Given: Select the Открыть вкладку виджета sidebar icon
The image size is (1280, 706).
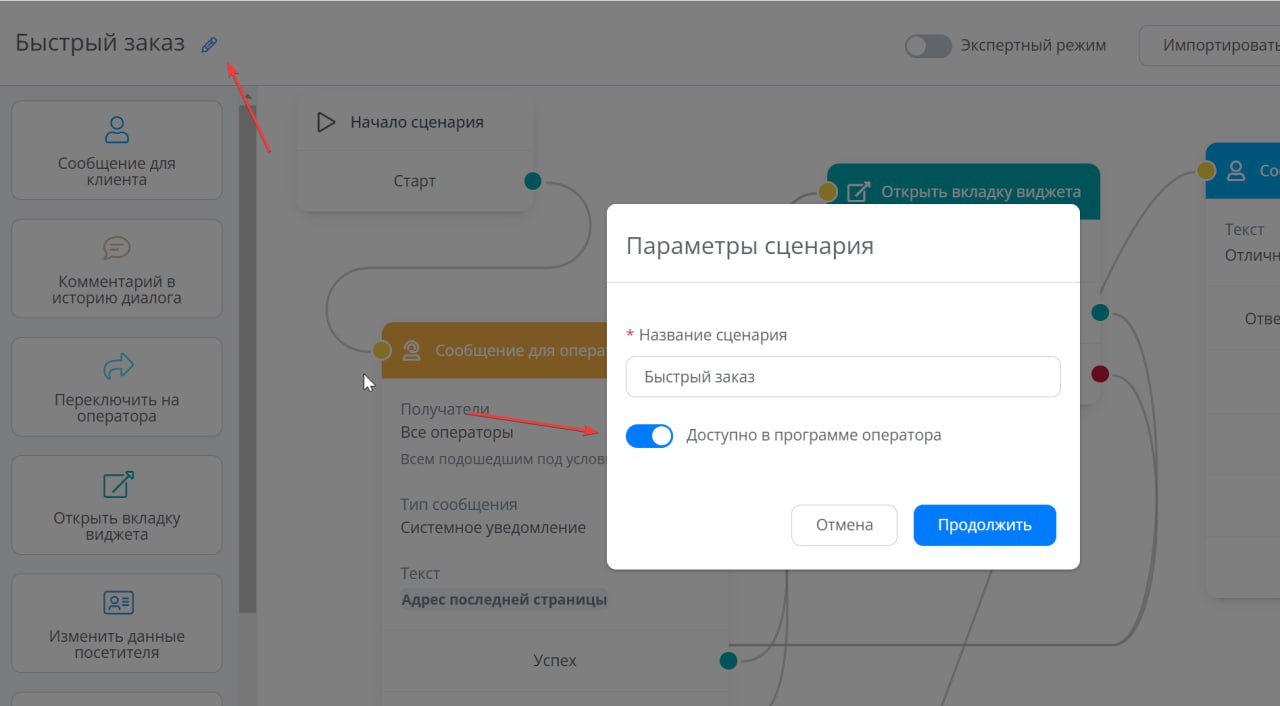Looking at the screenshot, I should coord(117,485).
